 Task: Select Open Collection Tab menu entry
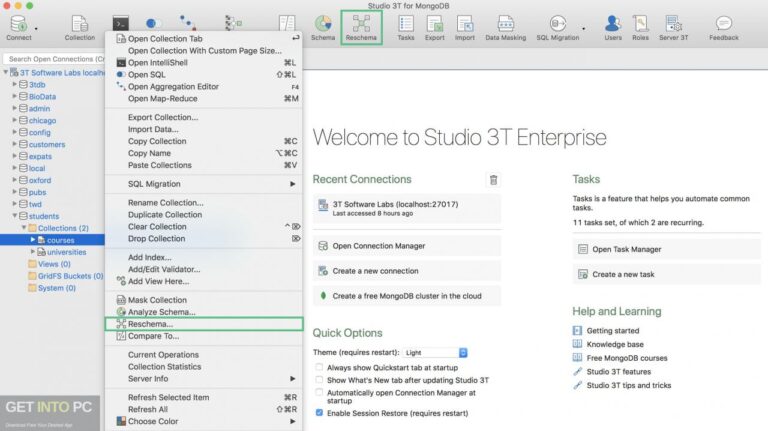[x=204, y=38]
